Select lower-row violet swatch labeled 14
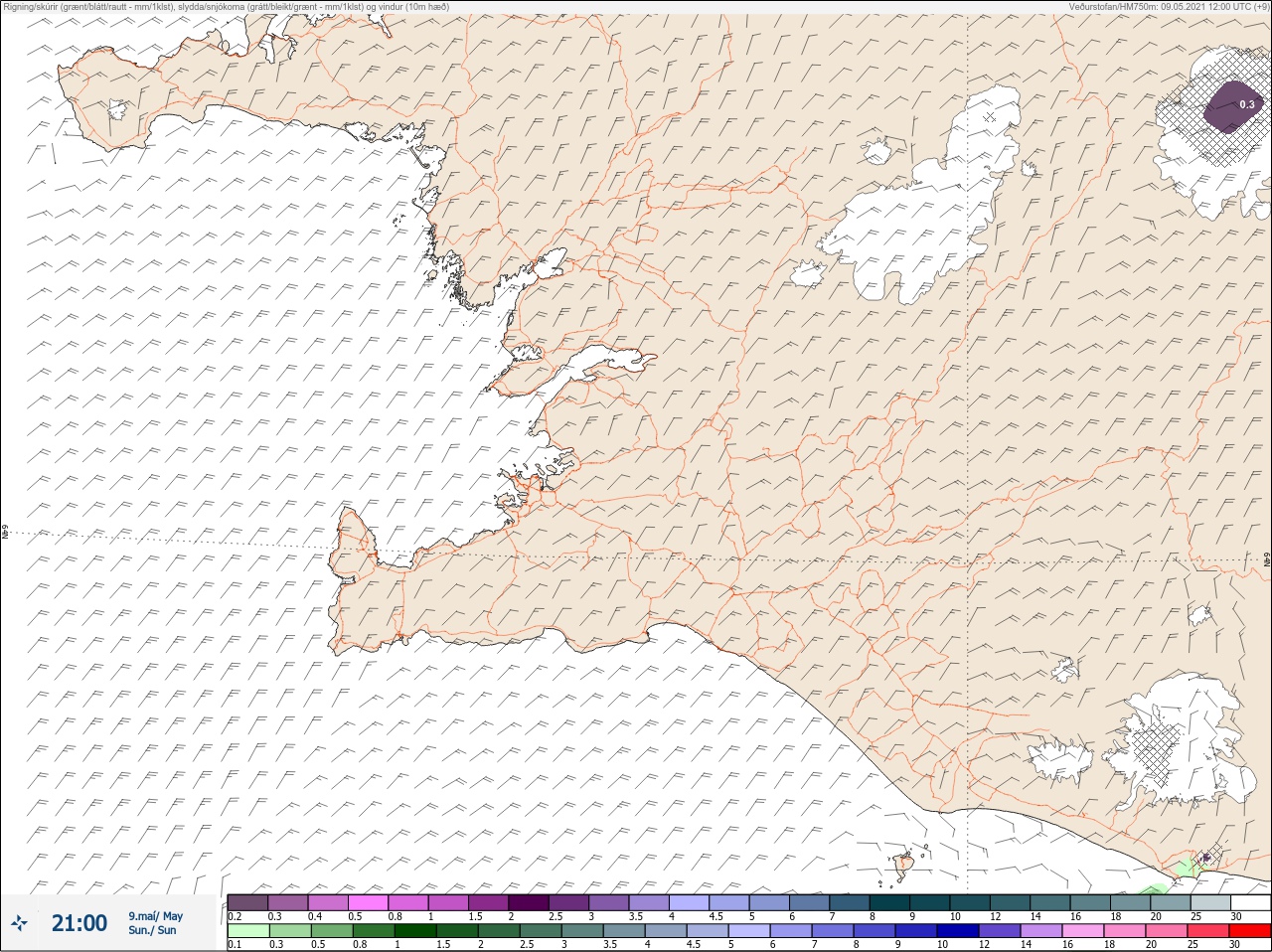The width and height of the screenshot is (1272, 952). (1041, 931)
